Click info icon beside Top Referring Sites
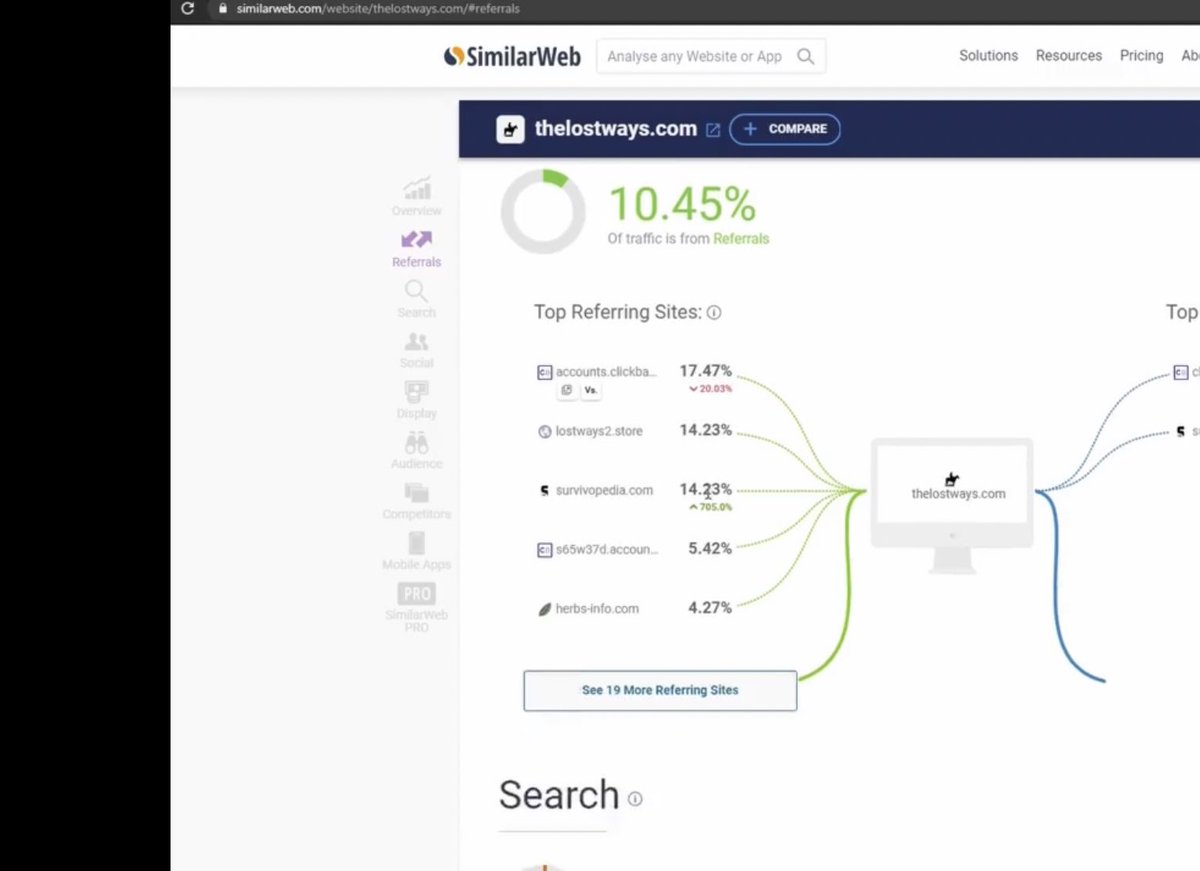This screenshot has height=871, width=1200. pyautogui.click(x=714, y=313)
